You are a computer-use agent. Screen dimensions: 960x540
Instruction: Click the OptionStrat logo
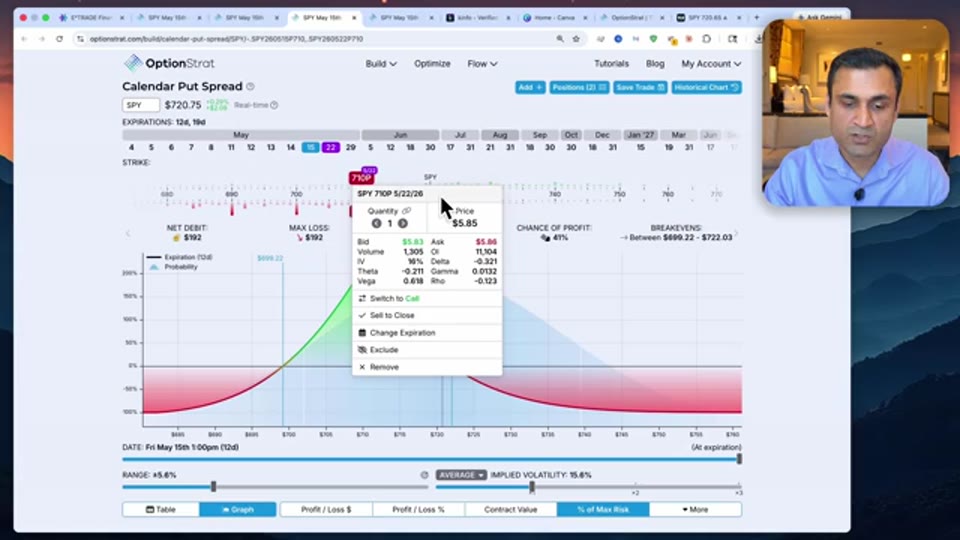pyautogui.click(x=169, y=63)
